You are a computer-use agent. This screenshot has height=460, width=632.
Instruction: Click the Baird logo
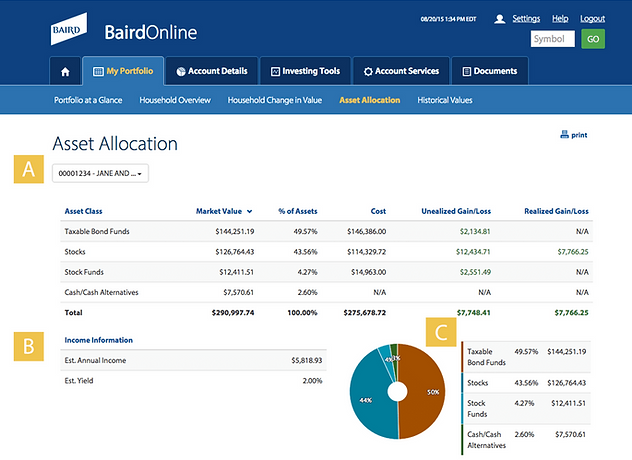pyautogui.click(x=69, y=29)
